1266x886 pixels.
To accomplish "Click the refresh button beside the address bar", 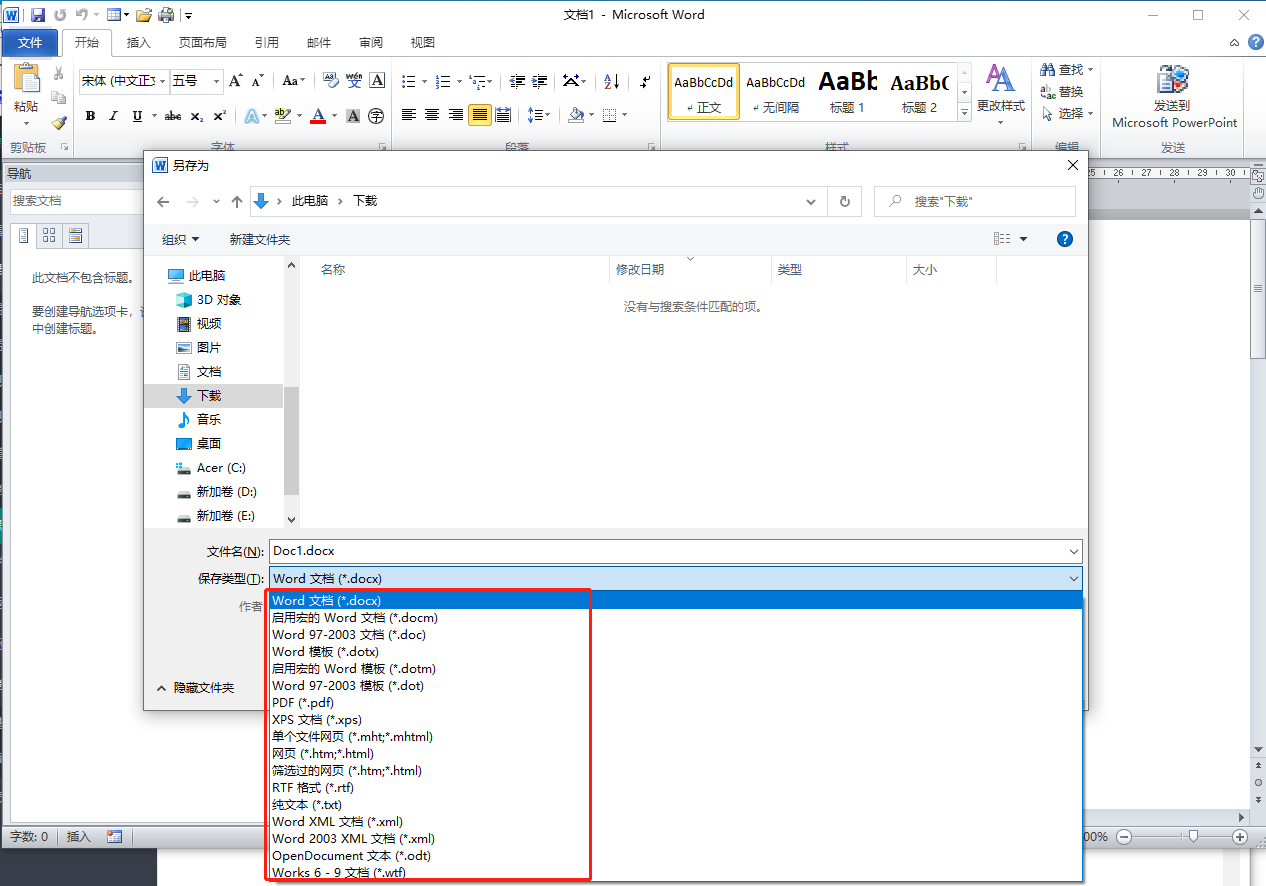I will point(844,201).
